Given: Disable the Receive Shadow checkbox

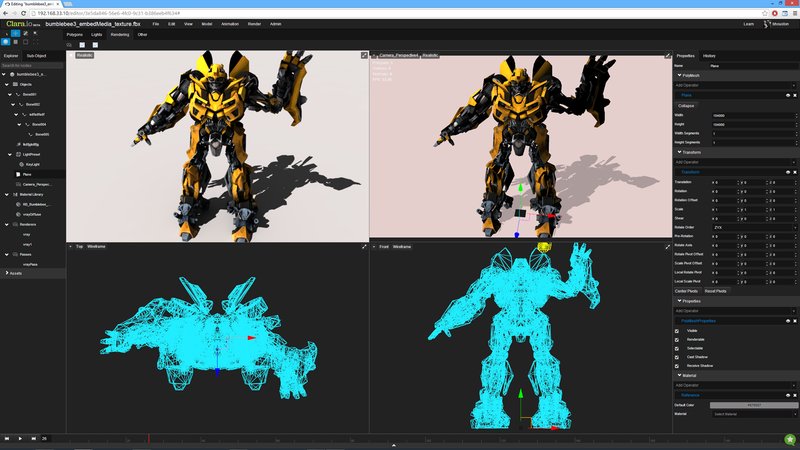Looking at the screenshot, I should pos(677,366).
